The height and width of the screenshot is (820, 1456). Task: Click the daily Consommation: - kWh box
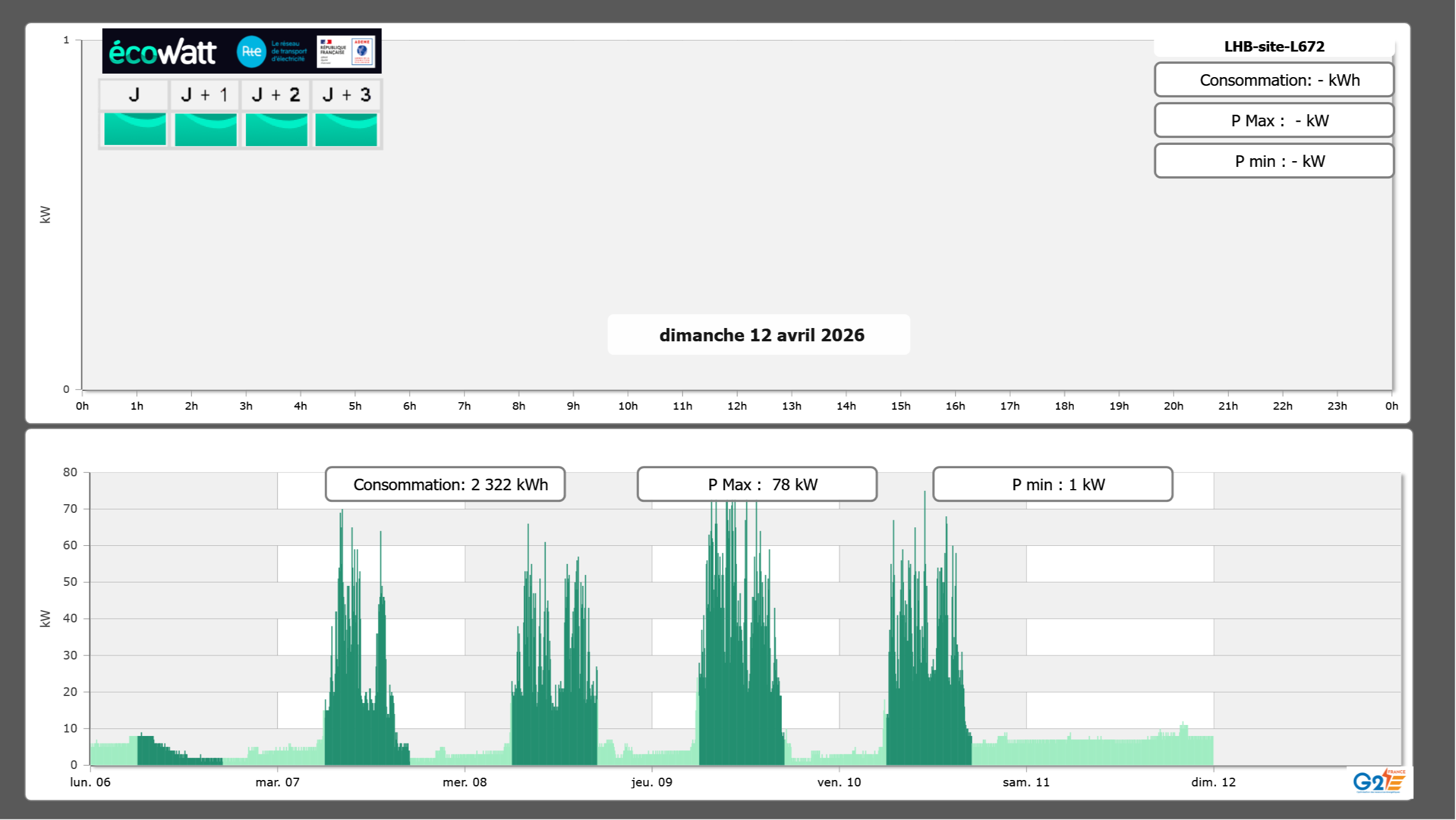click(1274, 80)
